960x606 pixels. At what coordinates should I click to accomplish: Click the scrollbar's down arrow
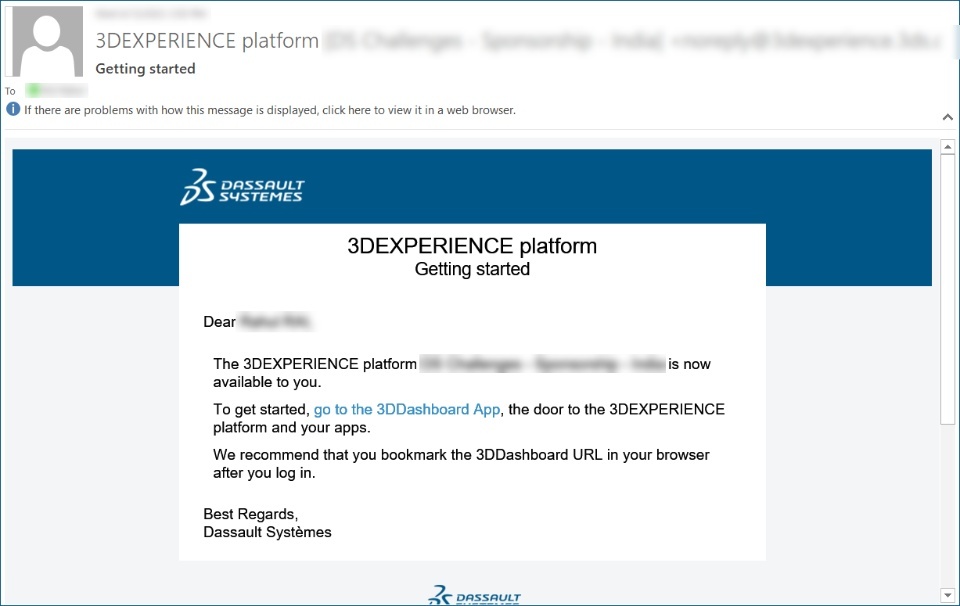click(948, 595)
